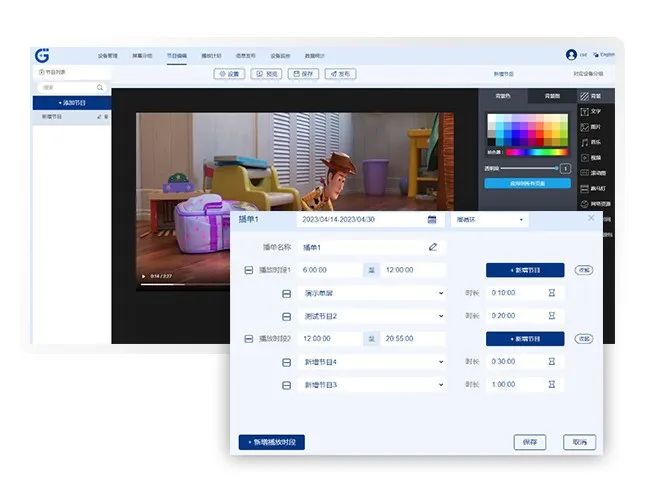Collapse 播放时段1 with its minus icon

pyautogui.click(x=248, y=270)
